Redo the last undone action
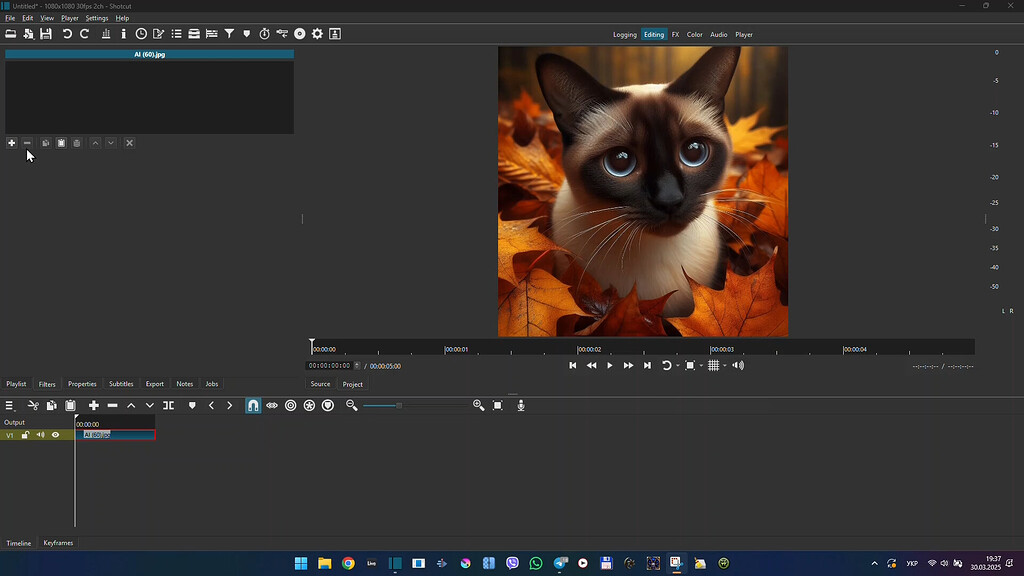Image resolution: width=1024 pixels, height=576 pixels. [84, 34]
